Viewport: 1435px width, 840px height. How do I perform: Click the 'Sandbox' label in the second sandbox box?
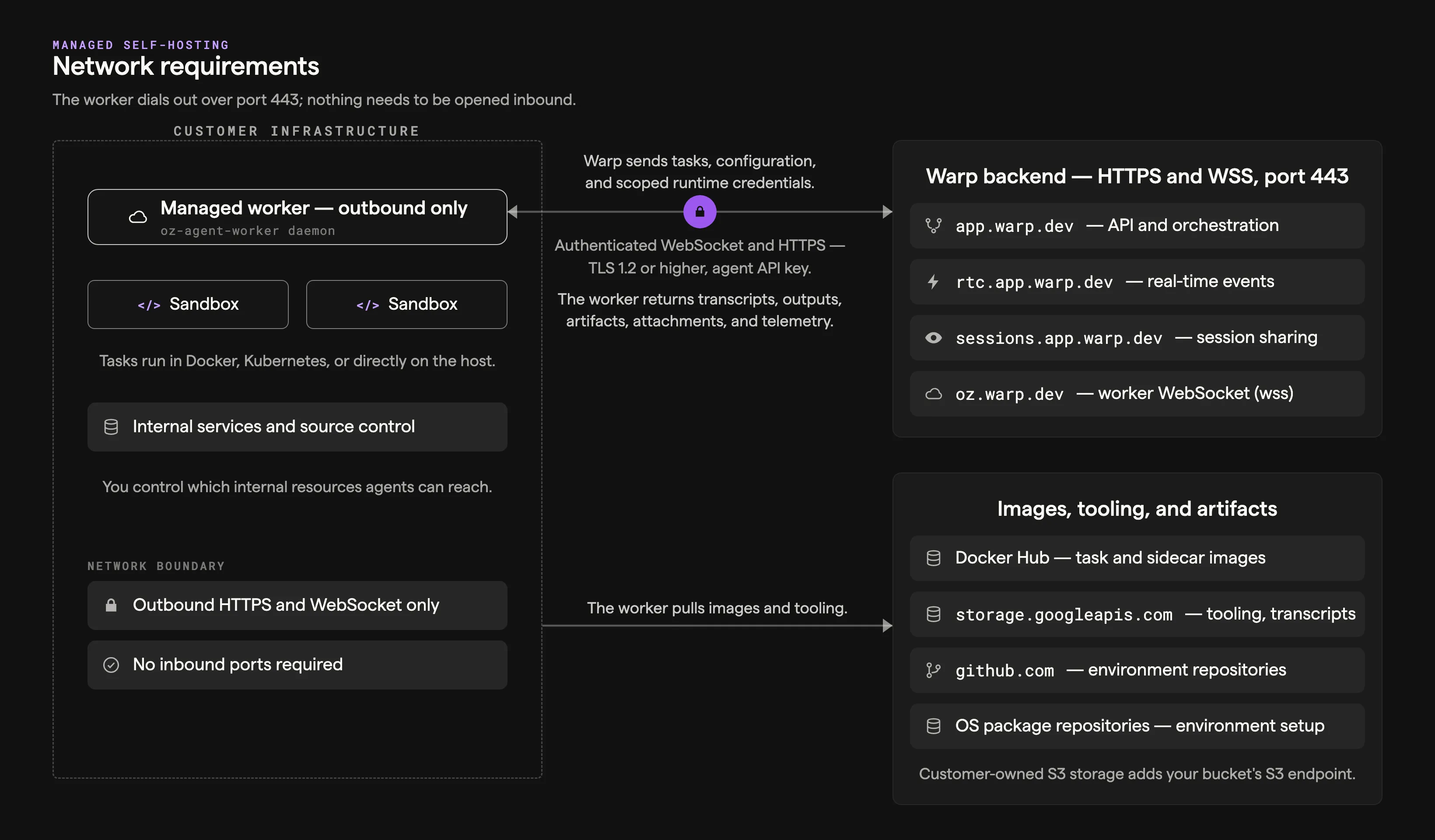[423, 304]
